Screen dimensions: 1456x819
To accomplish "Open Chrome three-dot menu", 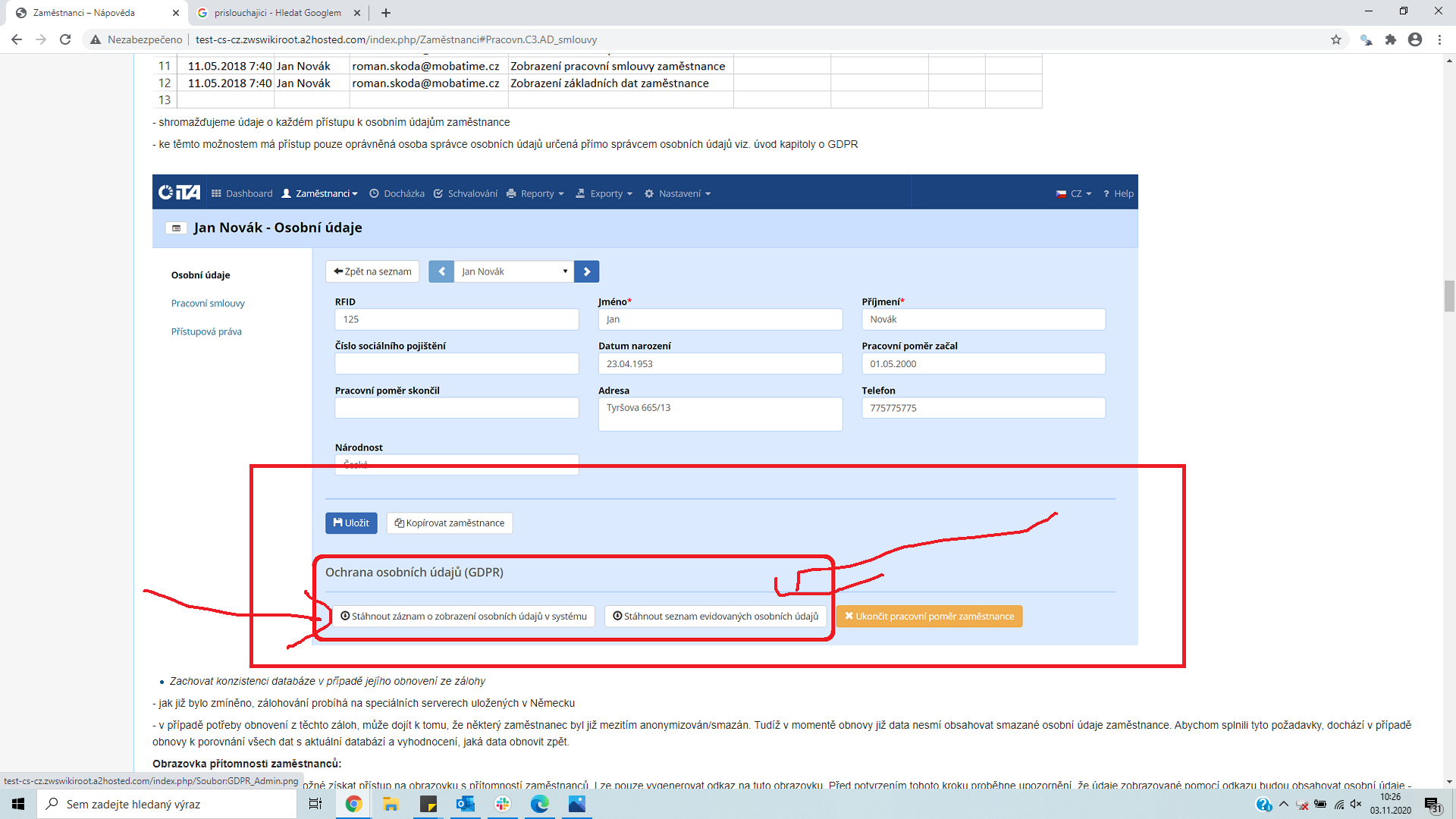I will click(1439, 39).
